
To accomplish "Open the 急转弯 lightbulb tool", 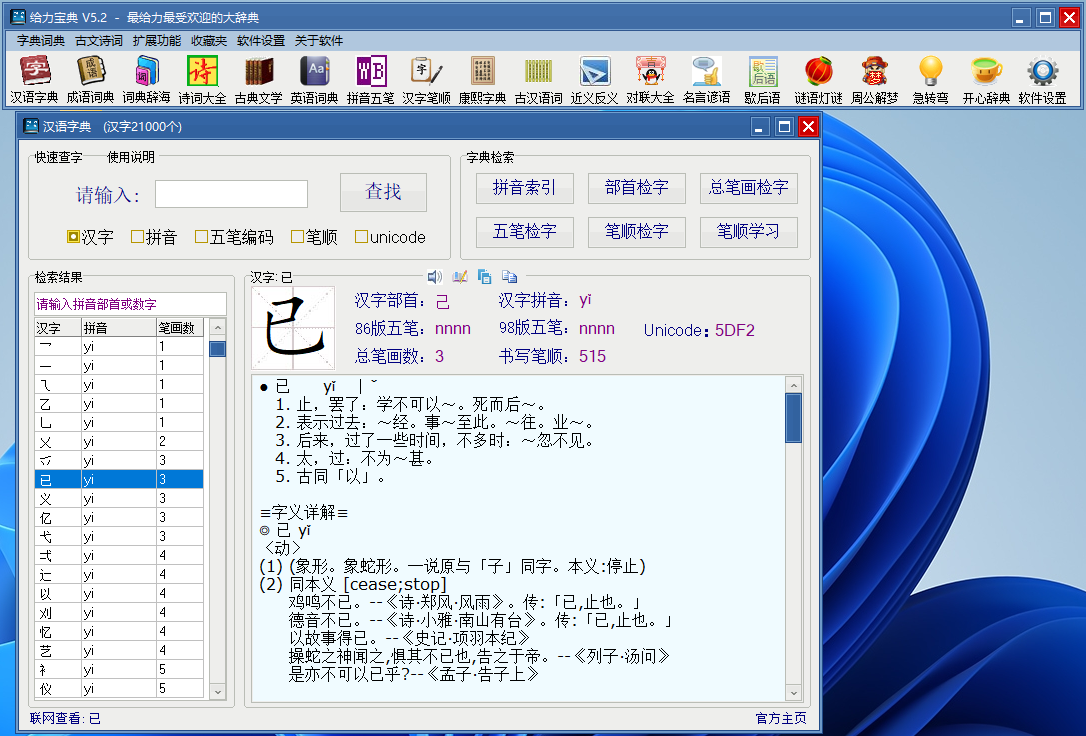I will (x=931, y=80).
